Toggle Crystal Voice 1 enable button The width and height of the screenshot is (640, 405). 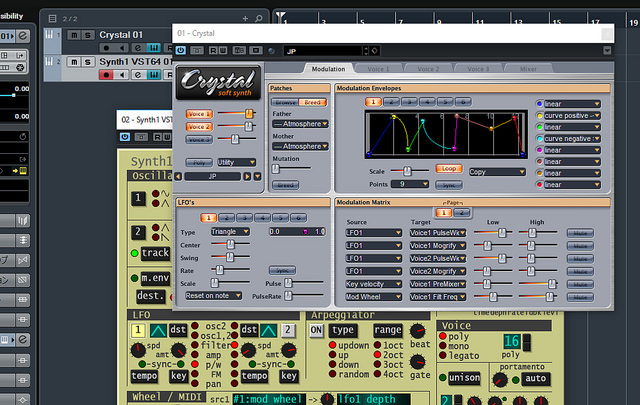[199, 114]
